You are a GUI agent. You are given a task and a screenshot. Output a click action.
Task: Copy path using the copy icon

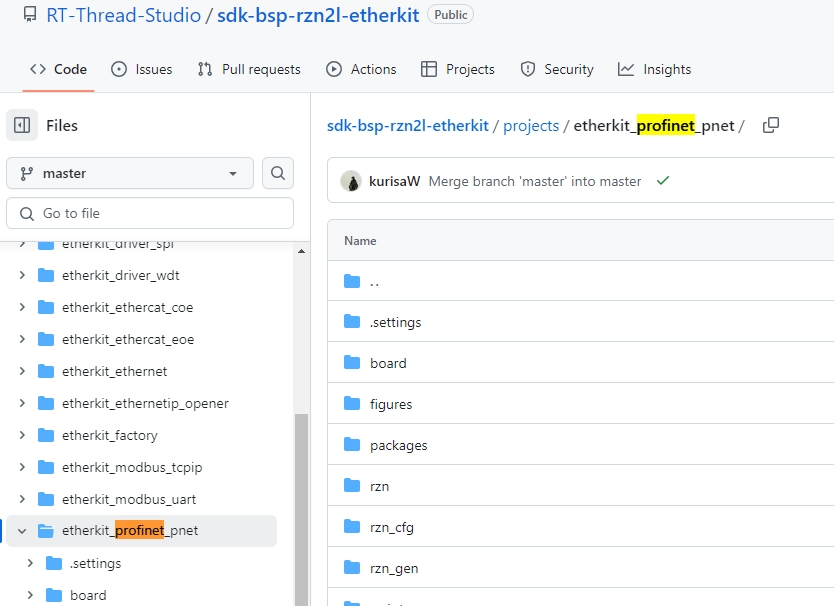point(771,126)
